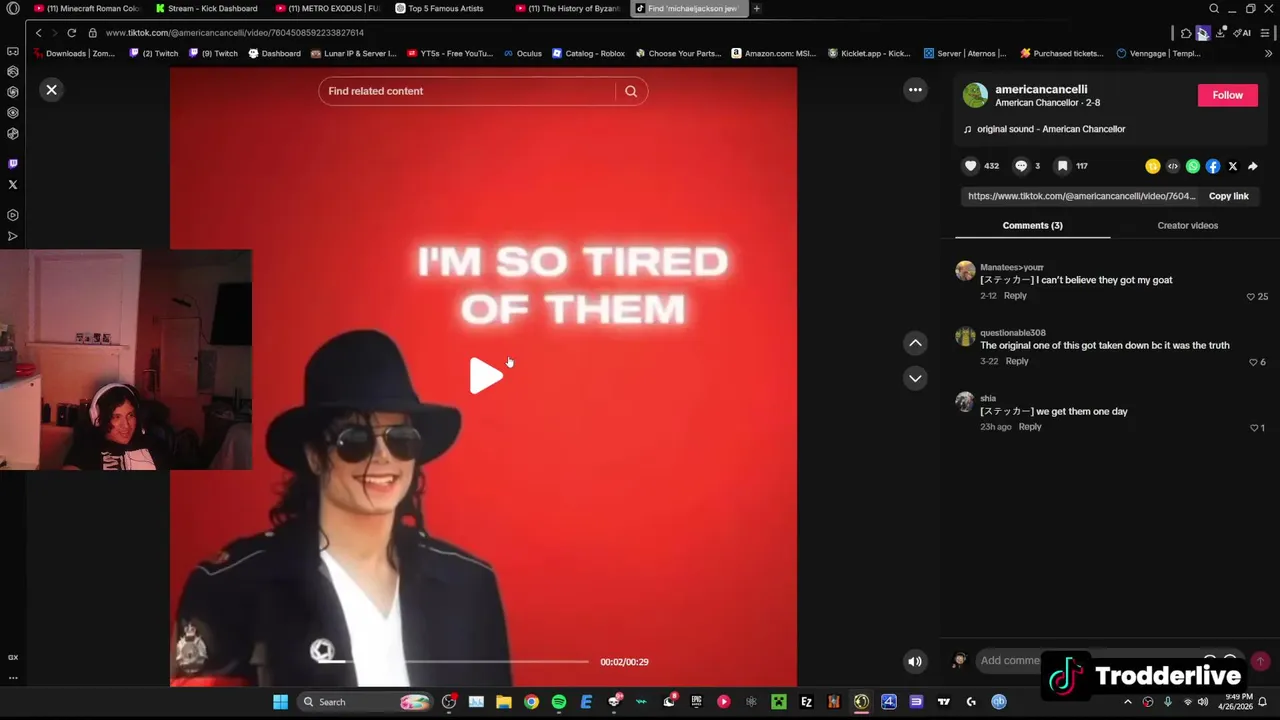Click the search magnifier in related content
Screen dimensions: 1280x720
pyautogui.click(x=631, y=91)
